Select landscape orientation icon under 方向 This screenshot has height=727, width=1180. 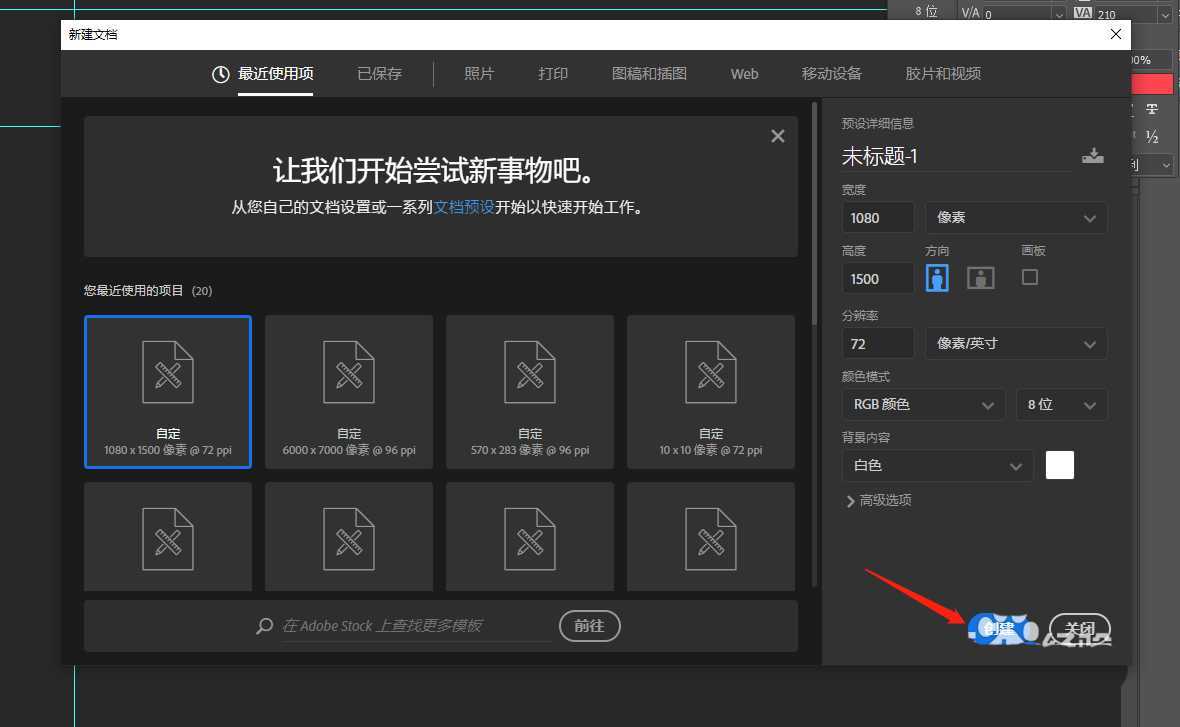pyautogui.click(x=980, y=277)
